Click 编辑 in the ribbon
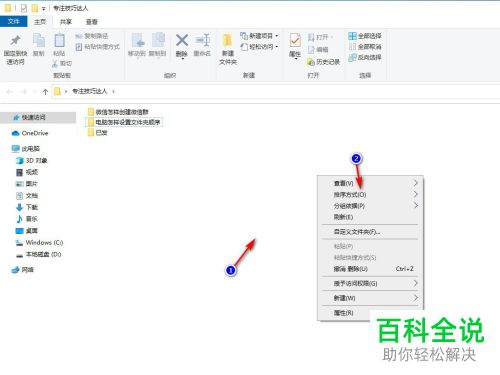Viewport: 500px width, 375px height. pyautogui.click(x=318, y=49)
